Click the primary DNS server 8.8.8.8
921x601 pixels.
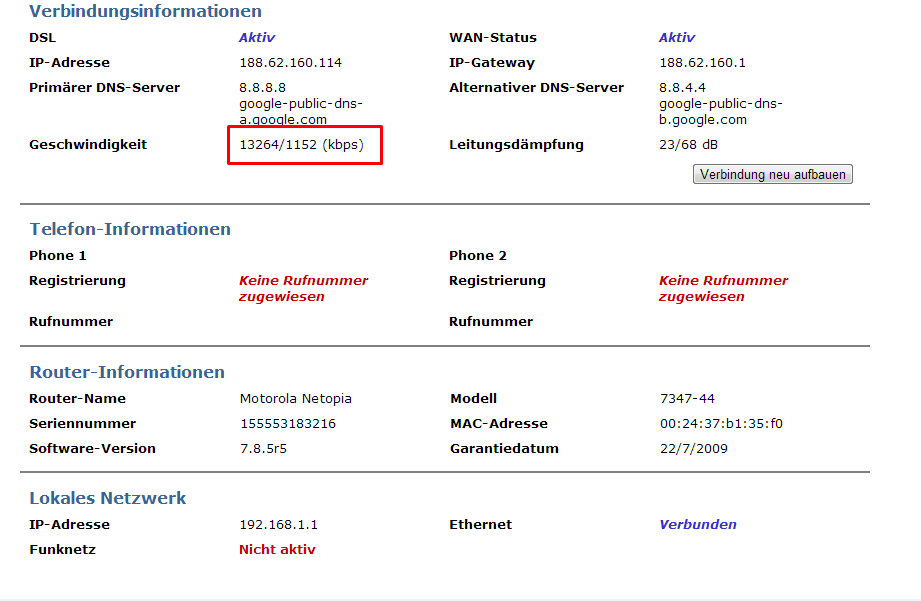[x=262, y=88]
